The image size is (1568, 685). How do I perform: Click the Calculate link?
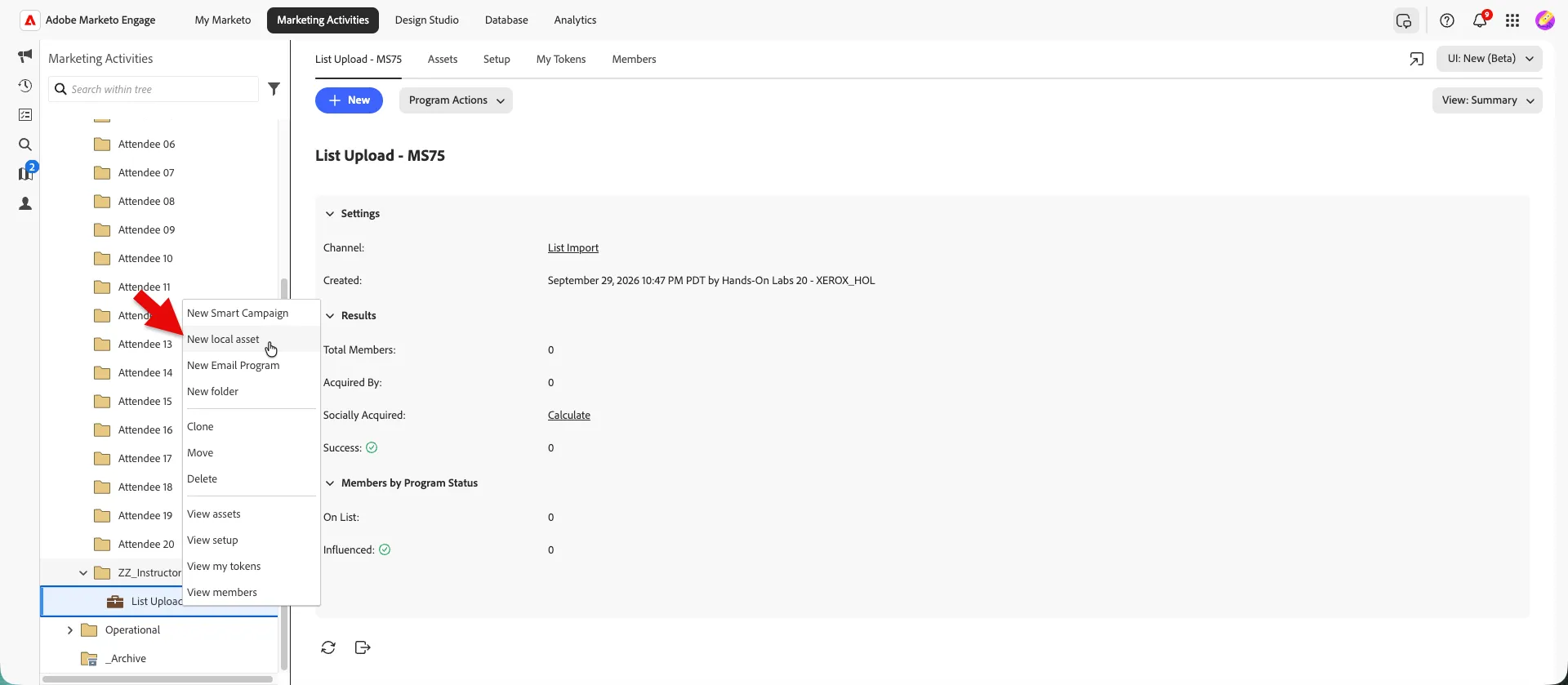click(x=569, y=416)
